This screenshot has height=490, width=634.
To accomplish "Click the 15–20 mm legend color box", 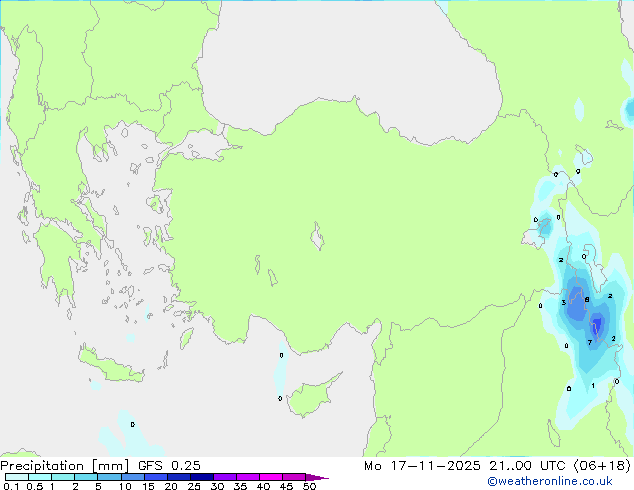I will coord(155,477).
